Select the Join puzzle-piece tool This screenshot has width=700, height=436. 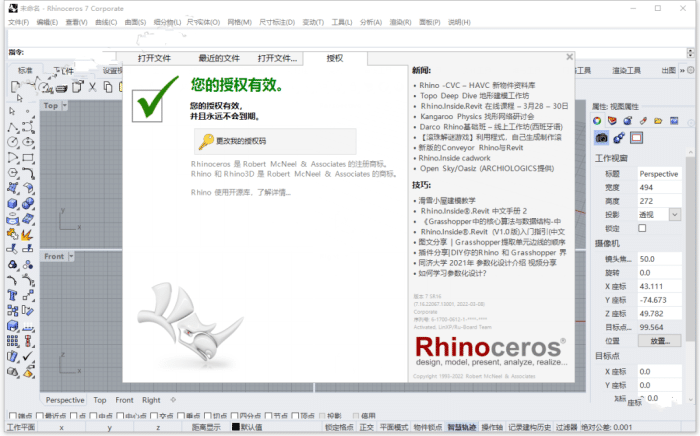tap(12, 234)
